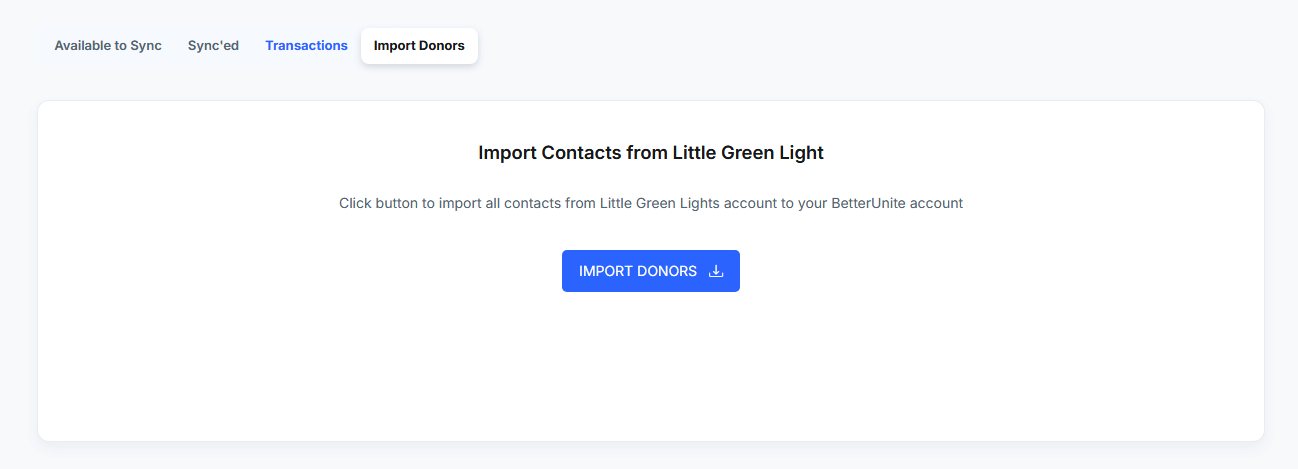Open the Sync'ed tab
Screen dimensions: 1298x469
coord(213,46)
